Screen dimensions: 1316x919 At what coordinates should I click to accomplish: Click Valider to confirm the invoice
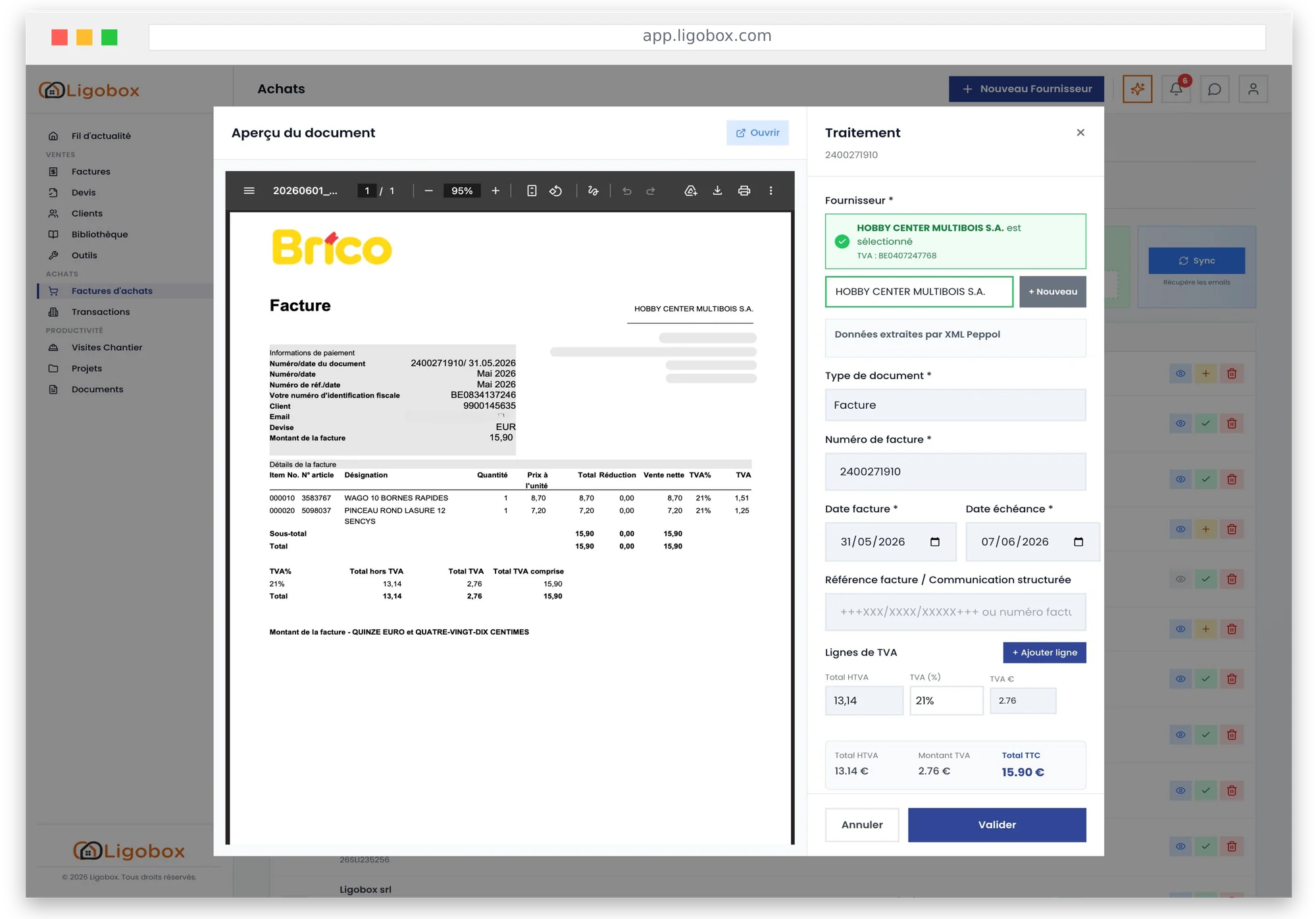(x=997, y=825)
